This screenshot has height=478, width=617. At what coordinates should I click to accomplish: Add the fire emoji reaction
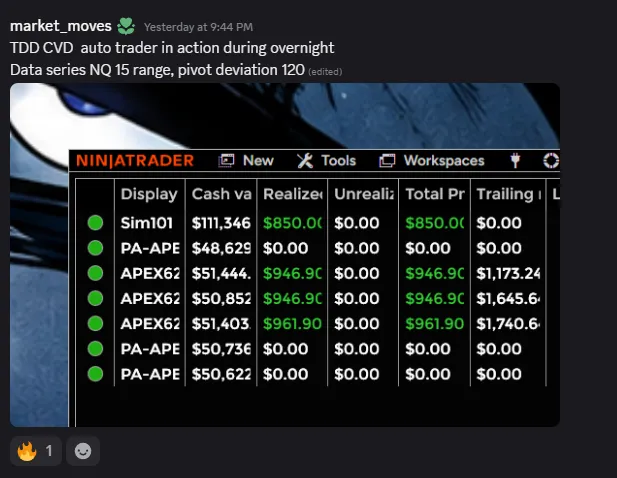pyautogui.click(x=35, y=451)
